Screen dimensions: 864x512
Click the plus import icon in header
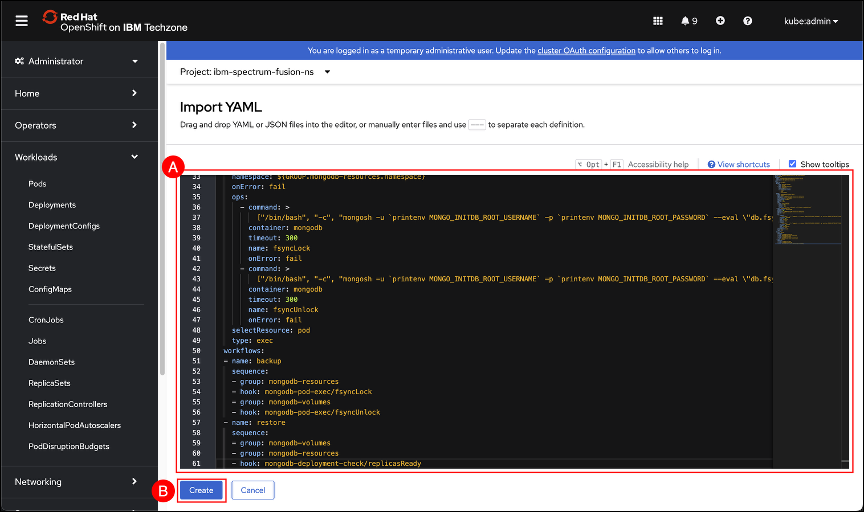(x=720, y=20)
